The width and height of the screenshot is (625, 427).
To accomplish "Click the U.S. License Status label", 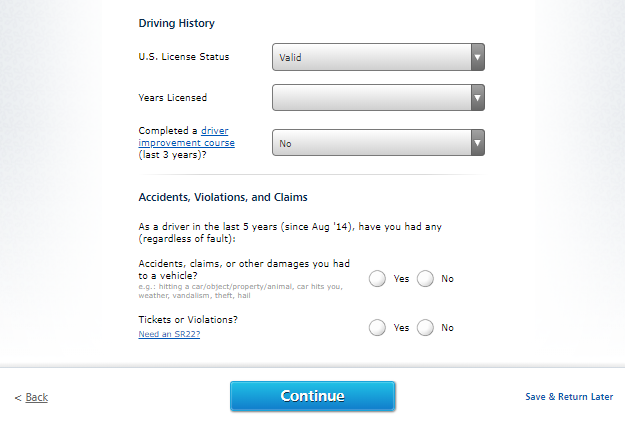I will coord(183,56).
